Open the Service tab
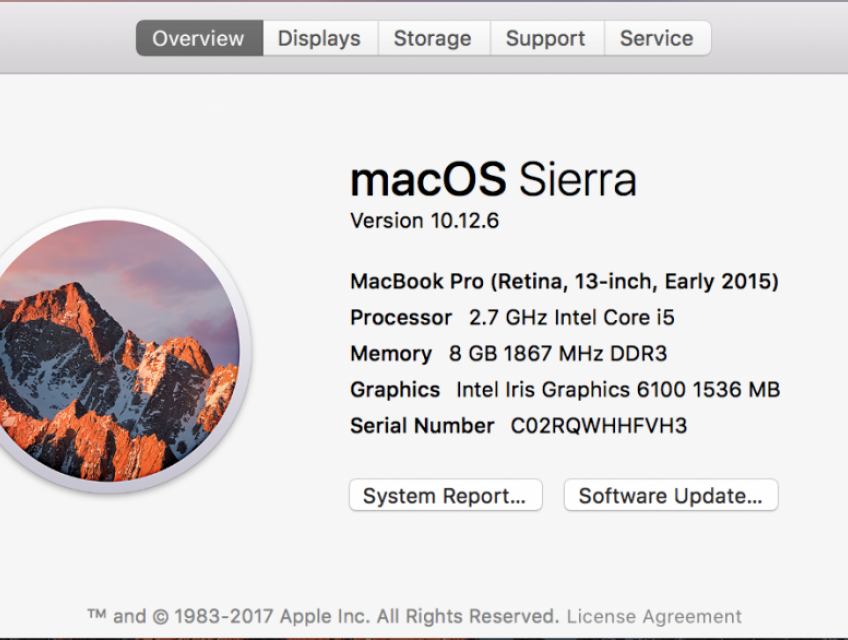Image resolution: width=848 pixels, height=640 pixels. [x=657, y=38]
